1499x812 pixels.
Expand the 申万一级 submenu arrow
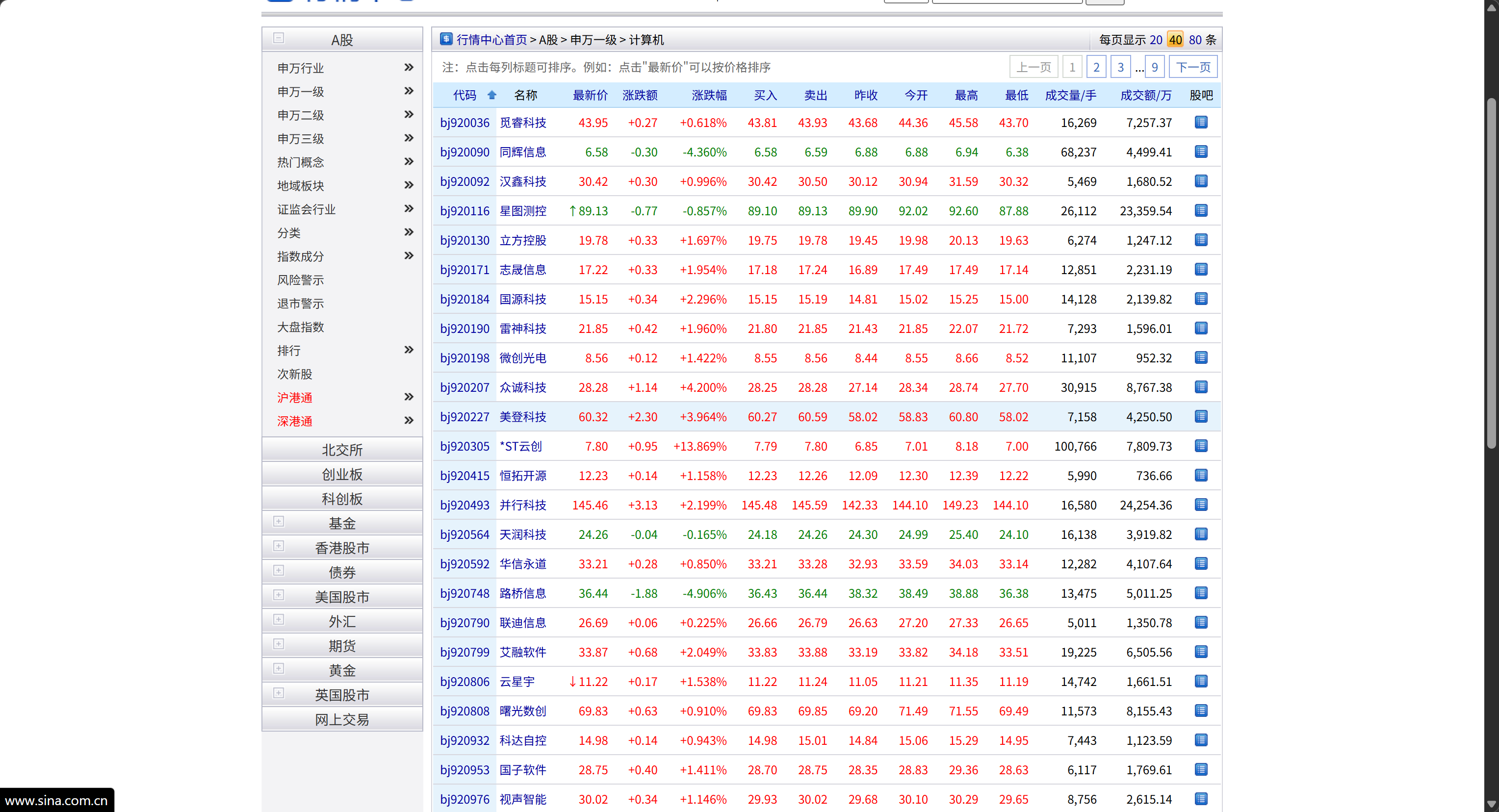(409, 91)
